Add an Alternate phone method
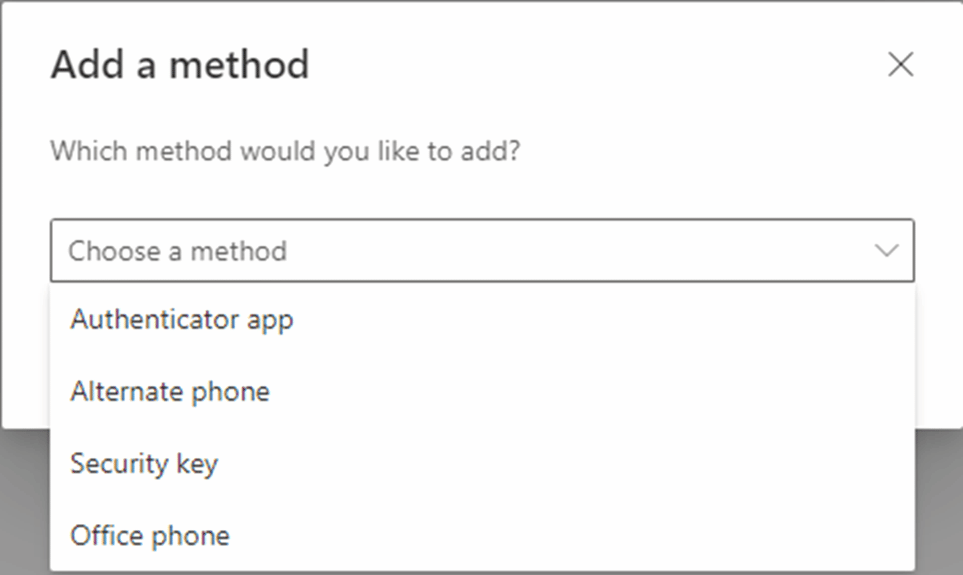 pos(170,391)
